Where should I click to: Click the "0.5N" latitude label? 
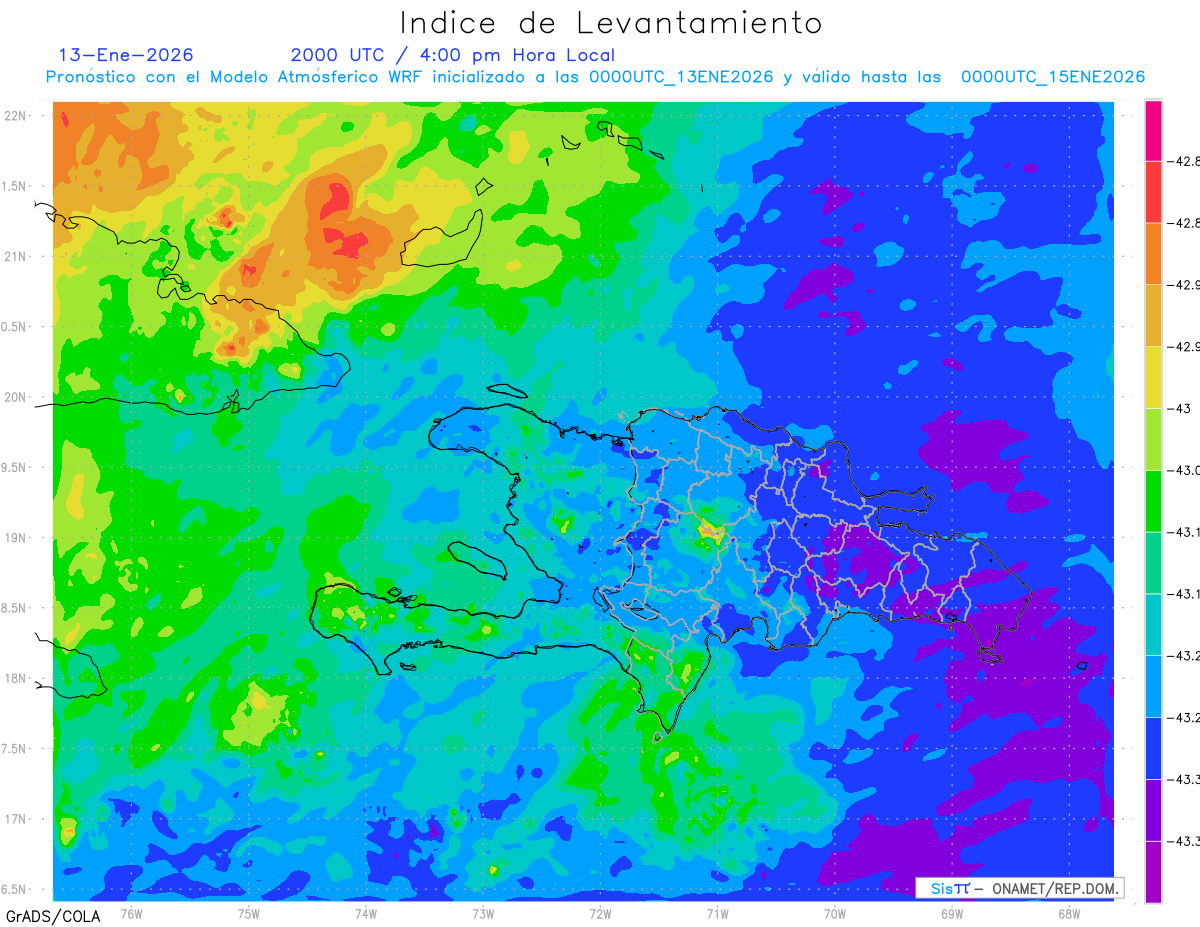(x=15, y=327)
